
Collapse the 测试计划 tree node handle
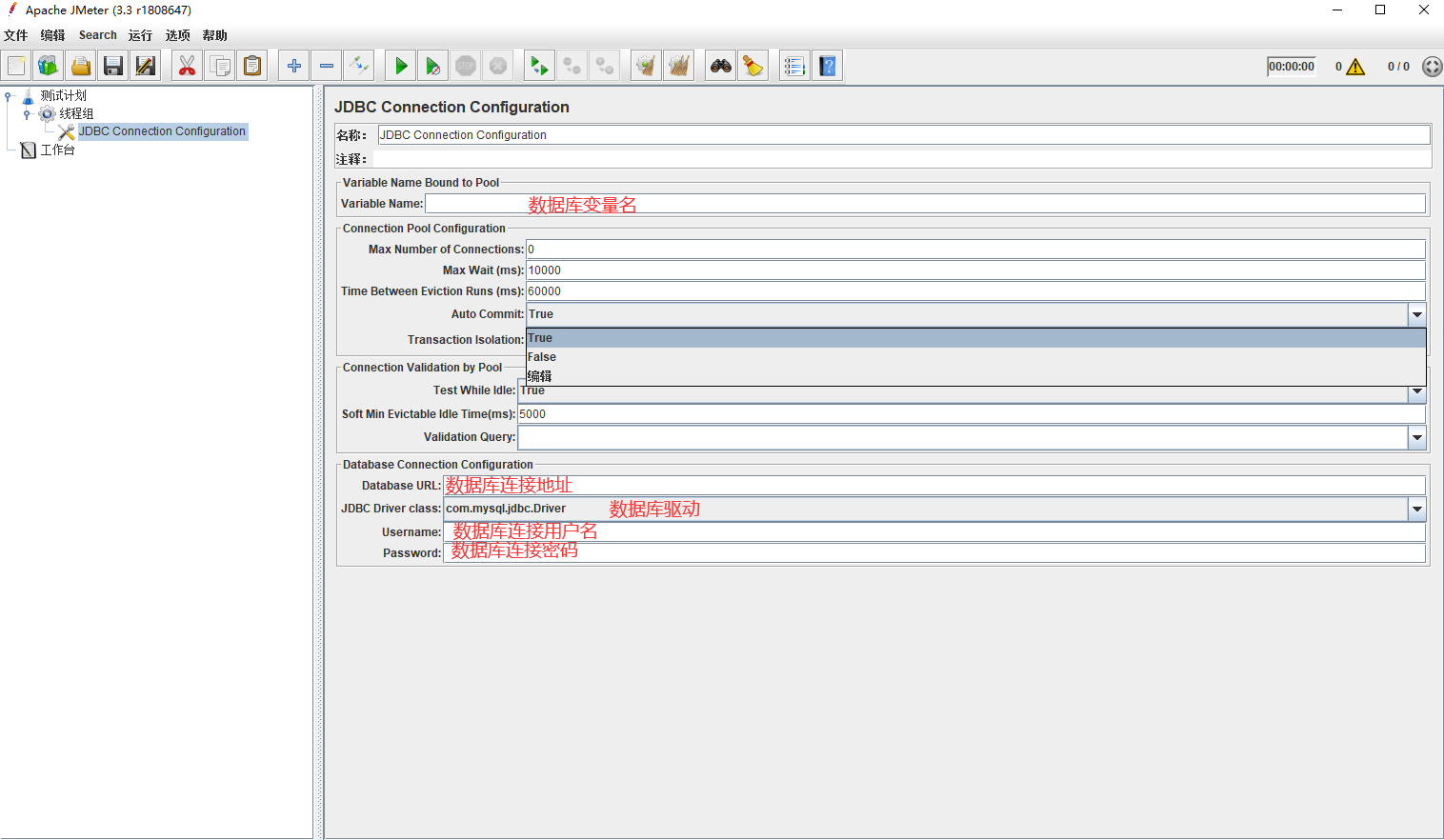click(9, 96)
